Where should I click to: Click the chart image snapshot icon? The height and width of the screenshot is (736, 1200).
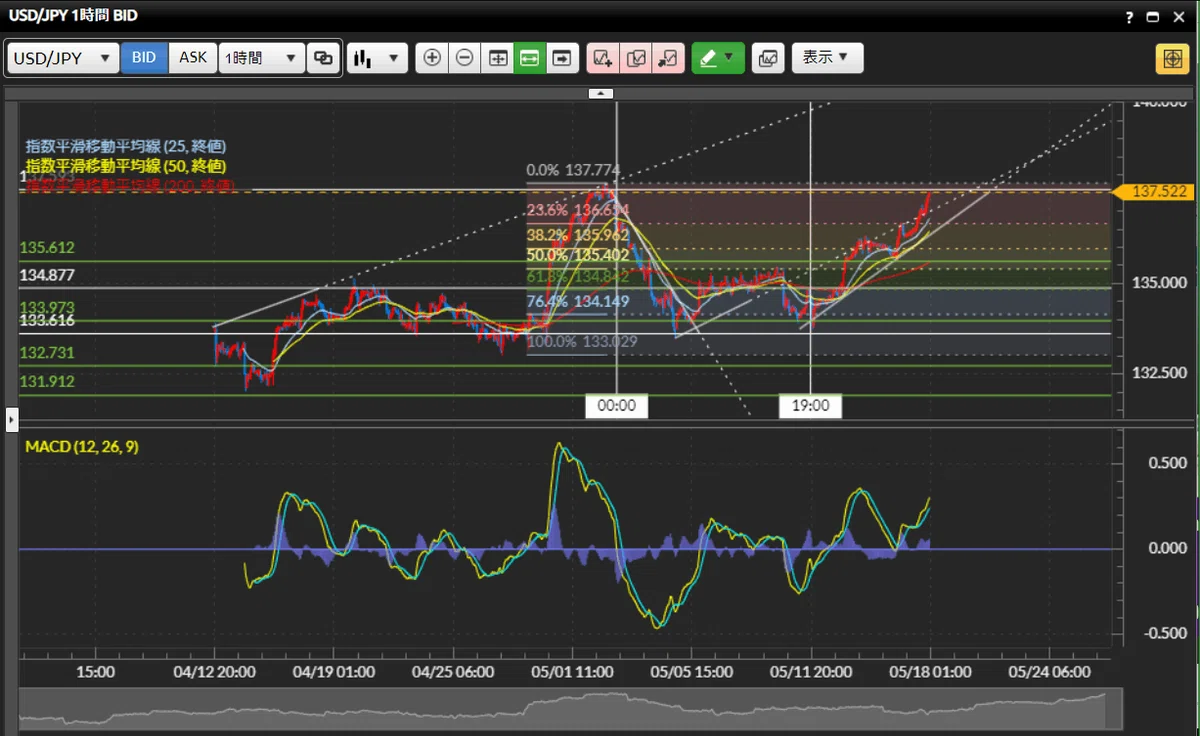768,58
